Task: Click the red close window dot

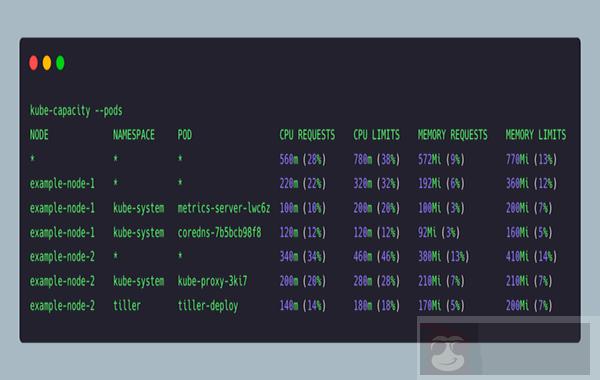Action: click(33, 63)
